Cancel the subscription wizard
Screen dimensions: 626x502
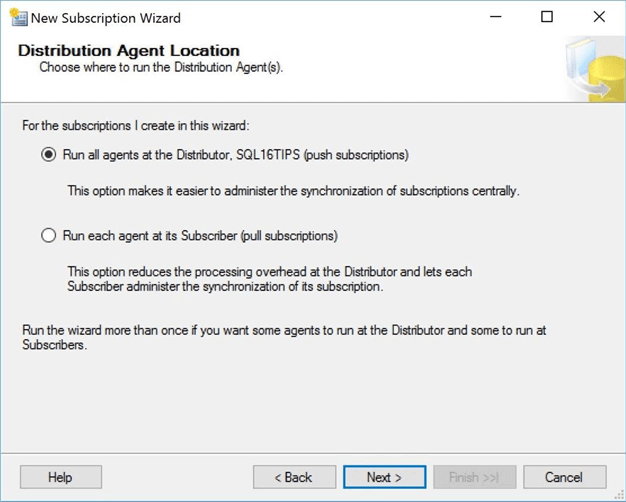[564, 477]
